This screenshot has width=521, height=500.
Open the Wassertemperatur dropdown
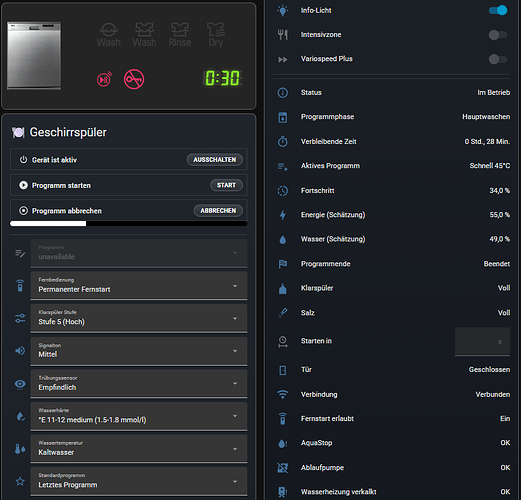139,449
